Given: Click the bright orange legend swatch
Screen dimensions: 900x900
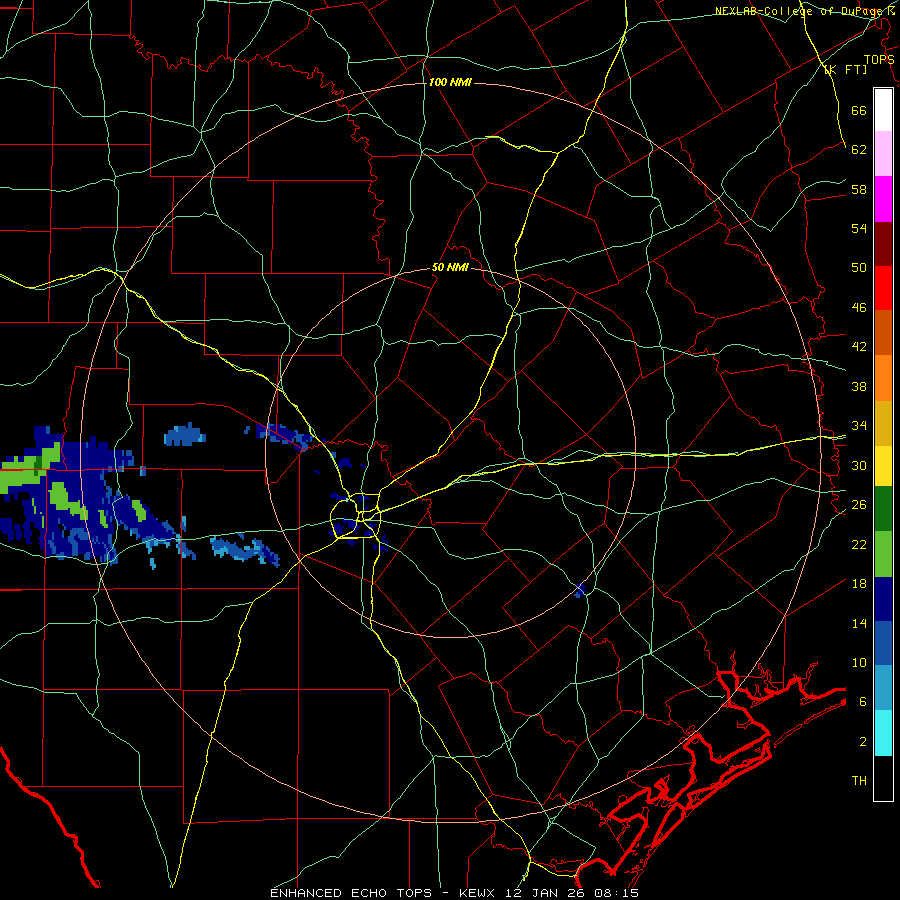Looking at the screenshot, I should (x=883, y=378).
